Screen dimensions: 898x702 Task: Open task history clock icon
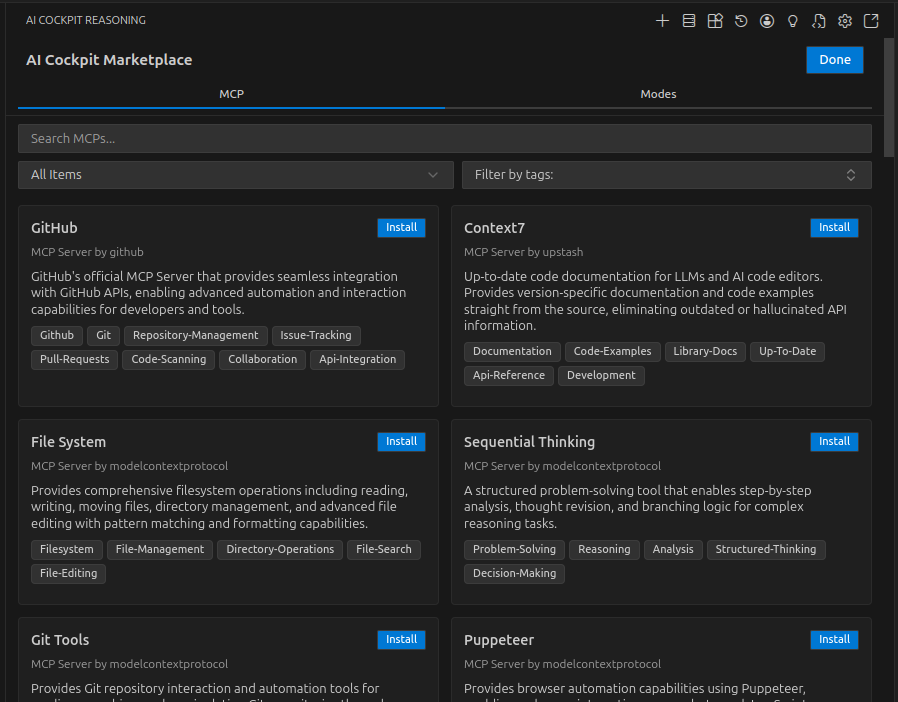tap(741, 21)
